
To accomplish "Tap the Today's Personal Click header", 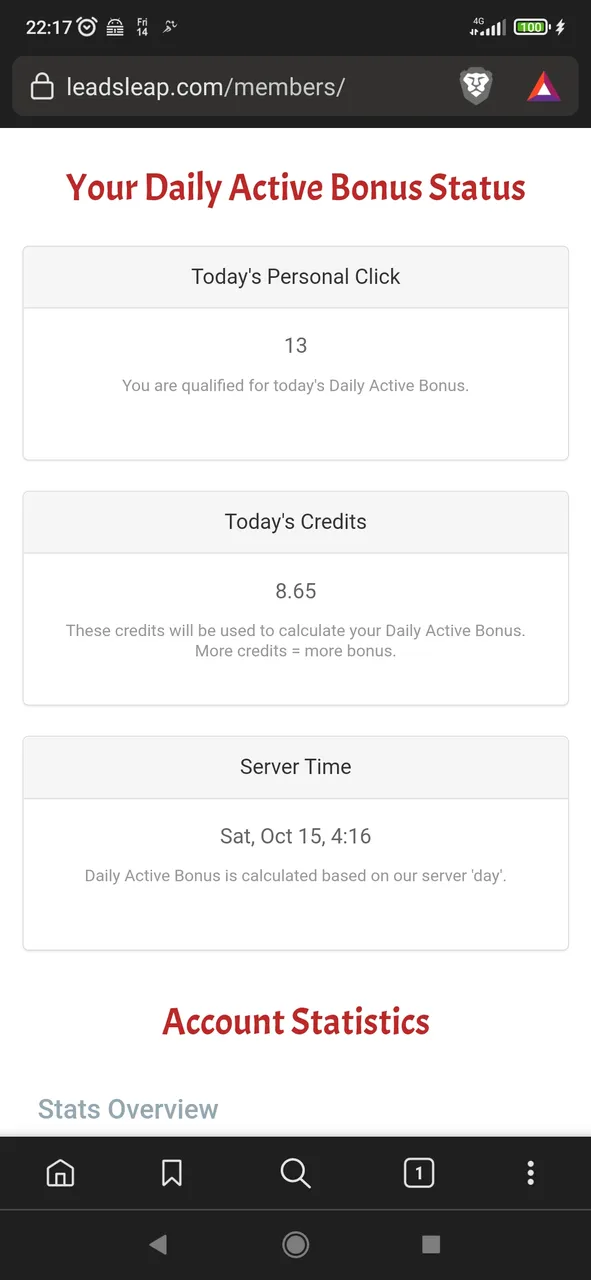I will (296, 277).
